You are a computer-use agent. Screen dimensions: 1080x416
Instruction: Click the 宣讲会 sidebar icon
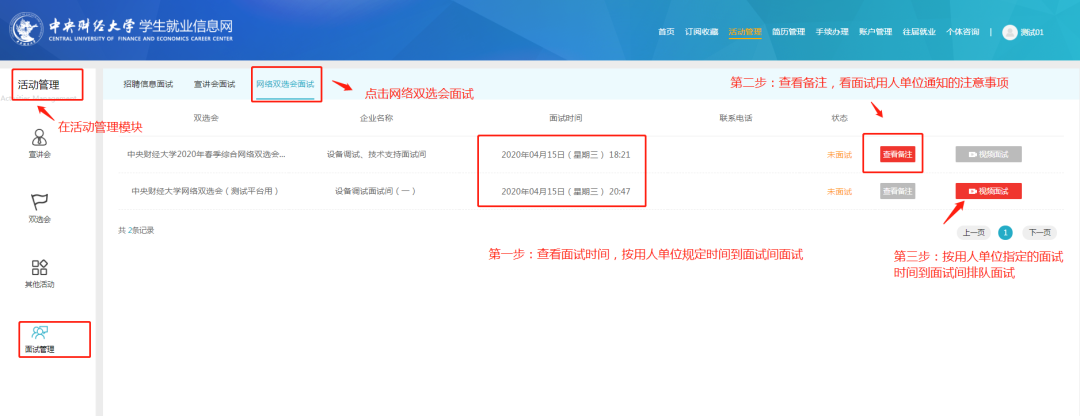click(x=40, y=138)
